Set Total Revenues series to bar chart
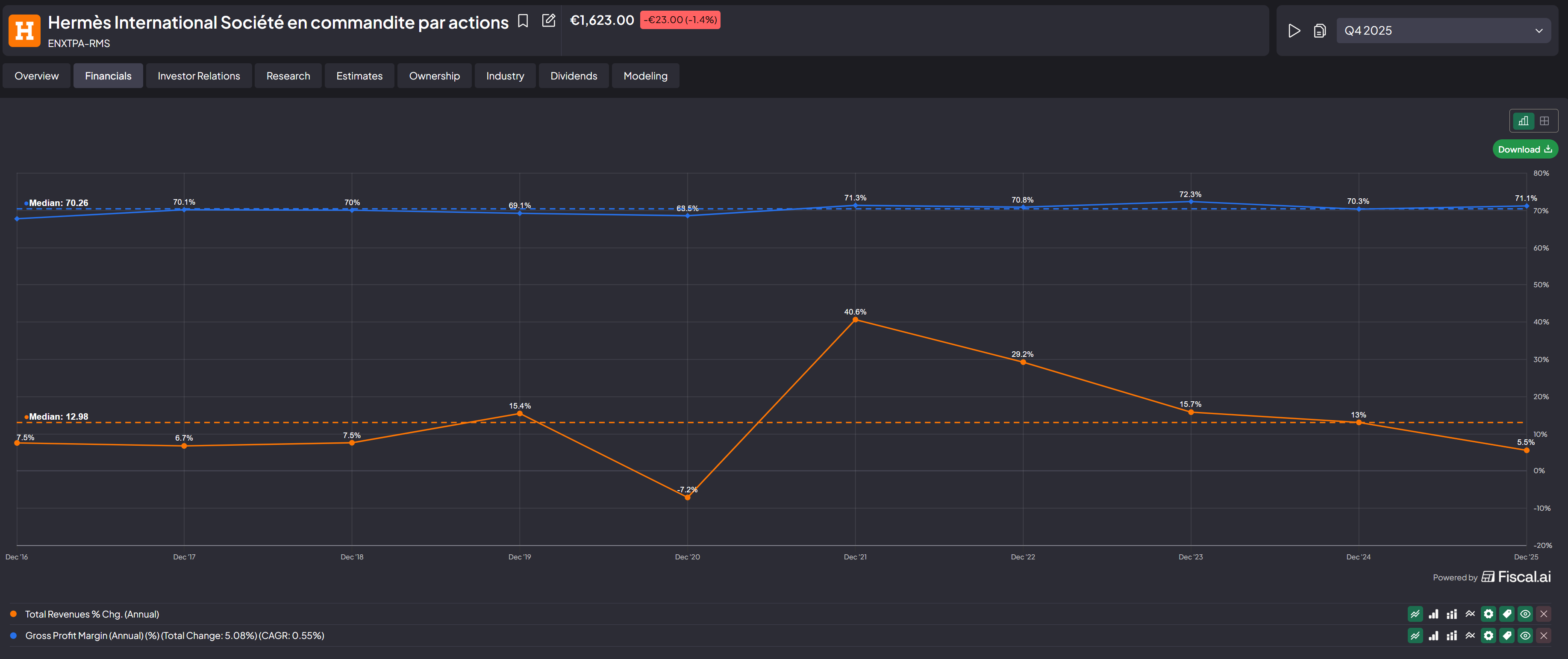The image size is (1568, 659). pyautogui.click(x=1433, y=614)
